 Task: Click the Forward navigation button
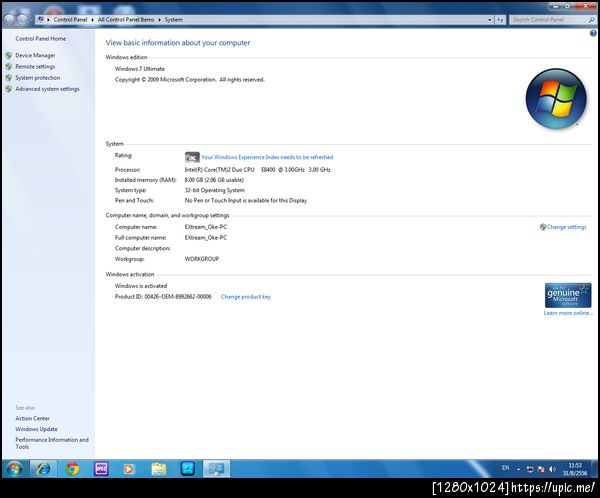[x=22, y=20]
